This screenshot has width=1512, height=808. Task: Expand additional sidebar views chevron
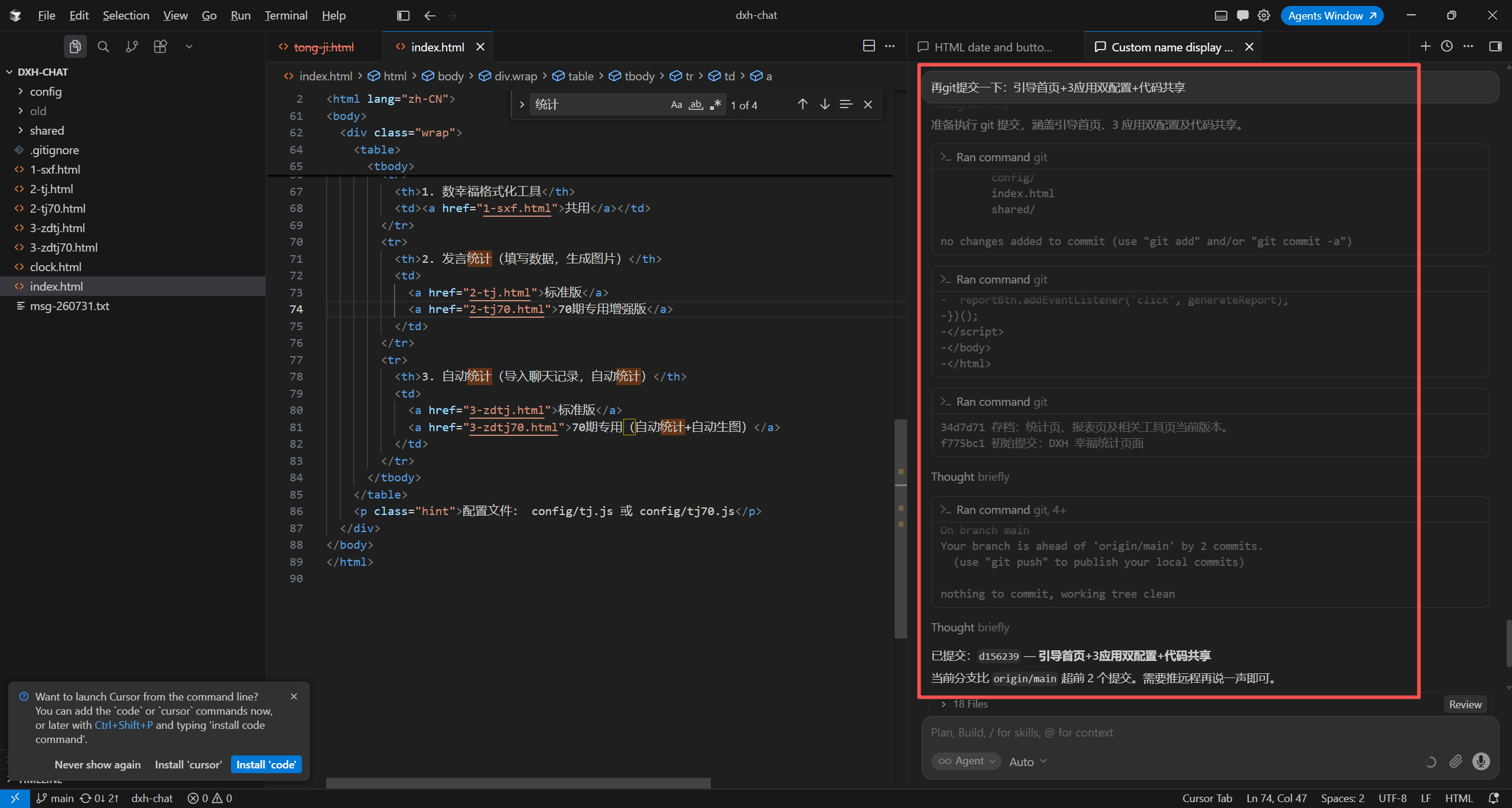[189, 47]
